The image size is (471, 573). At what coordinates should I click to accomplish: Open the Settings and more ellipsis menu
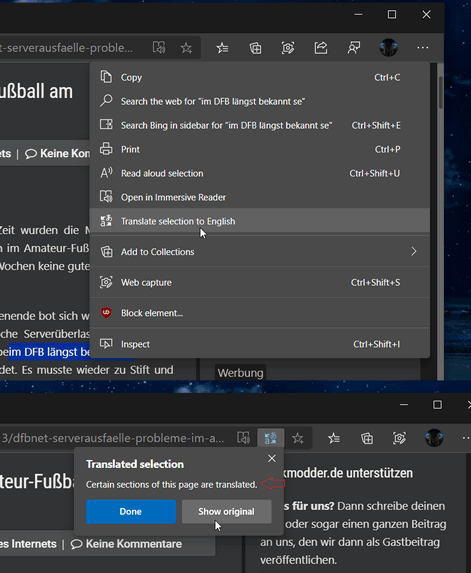[422, 48]
